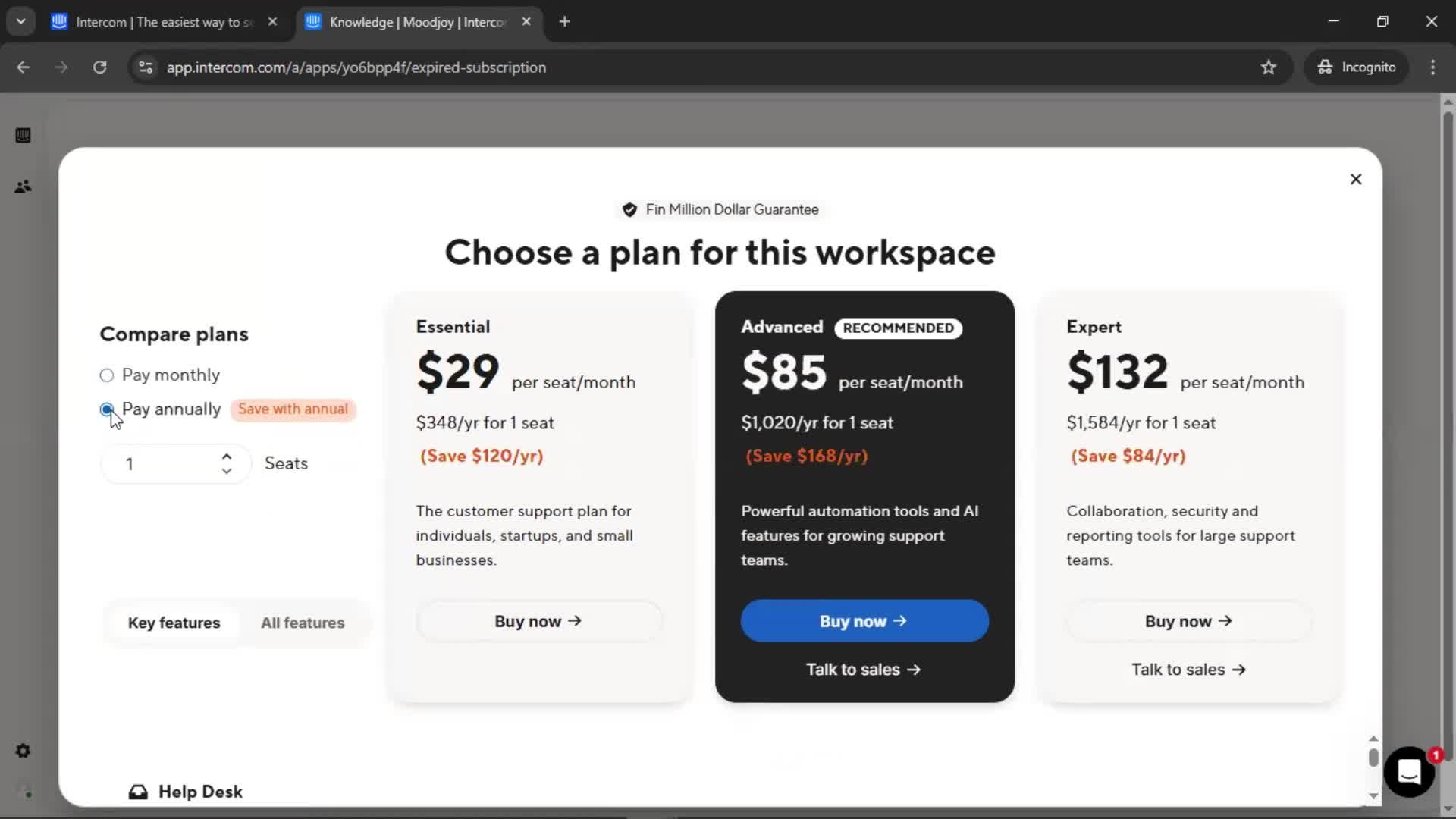Image resolution: width=1456 pixels, height=819 pixels.
Task: Bookmark this page with the star icon
Action: point(1269,67)
